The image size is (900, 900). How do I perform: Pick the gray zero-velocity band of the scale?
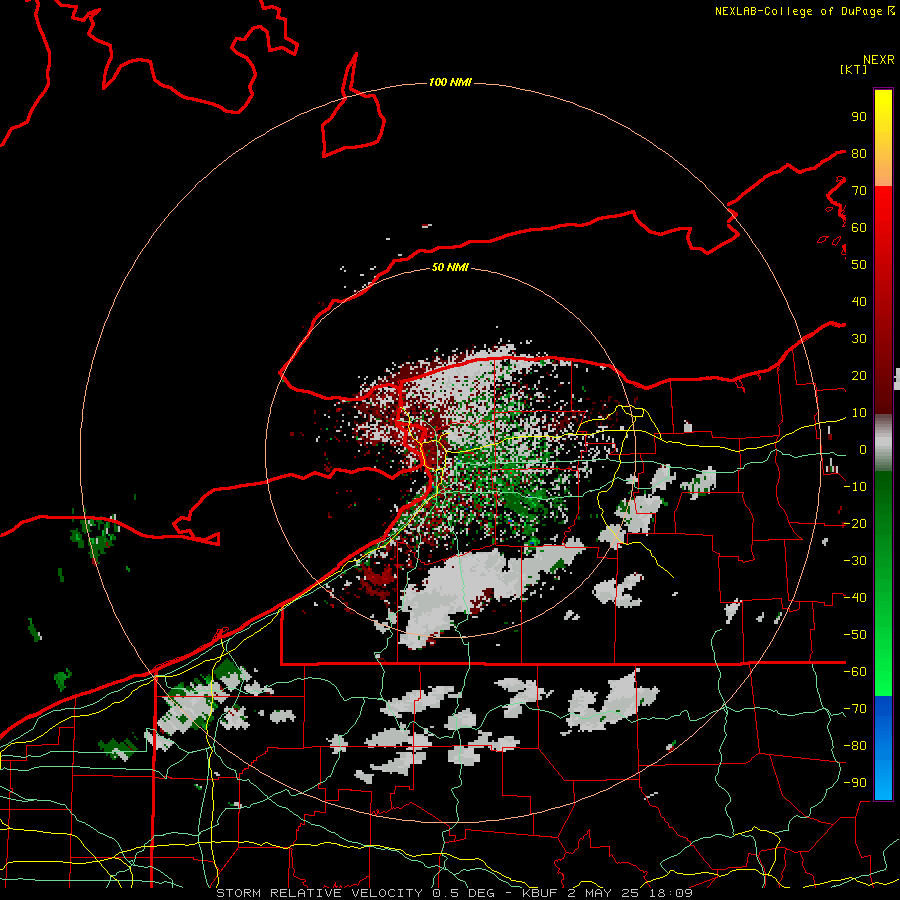[883, 442]
